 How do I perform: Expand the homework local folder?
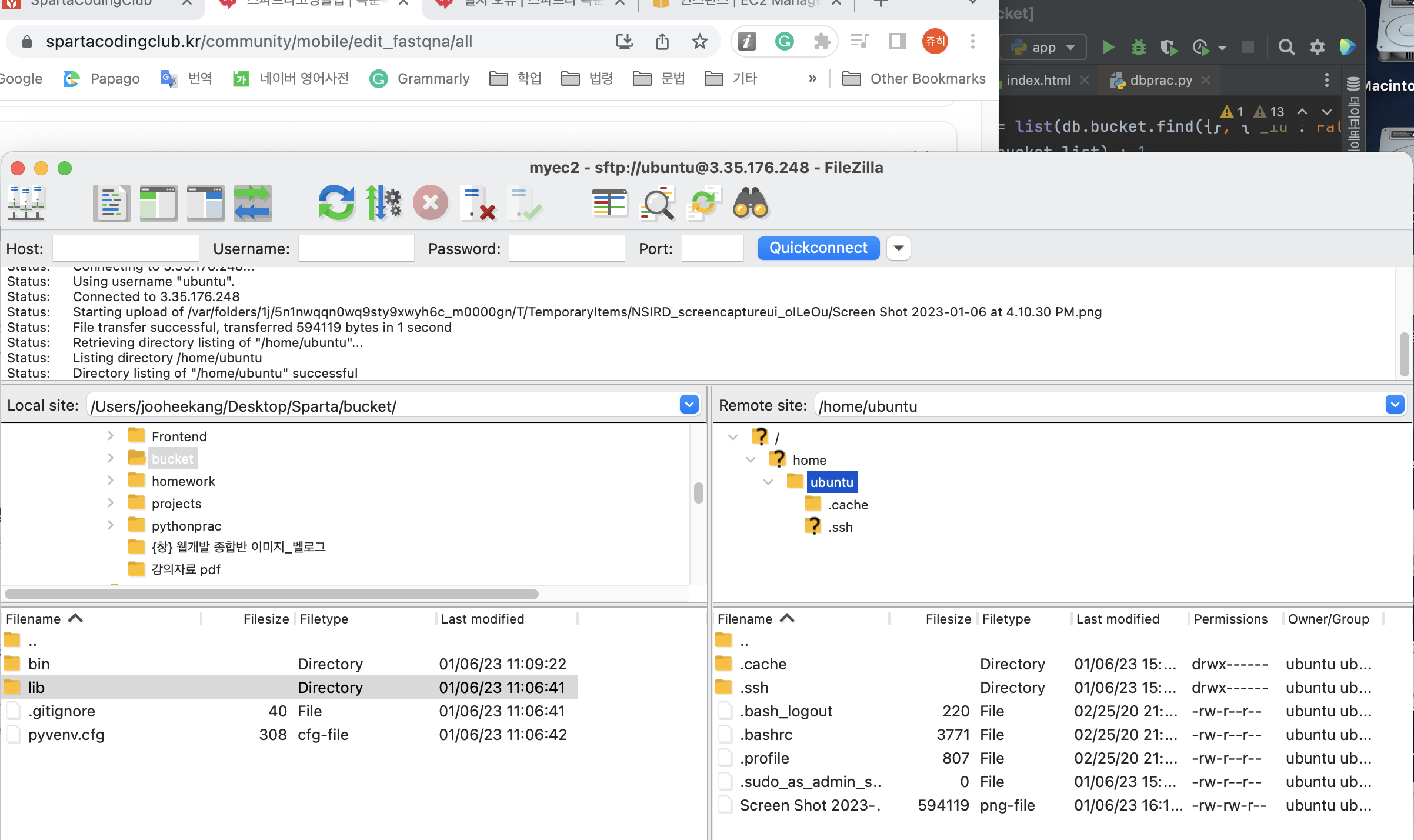[x=110, y=481]
